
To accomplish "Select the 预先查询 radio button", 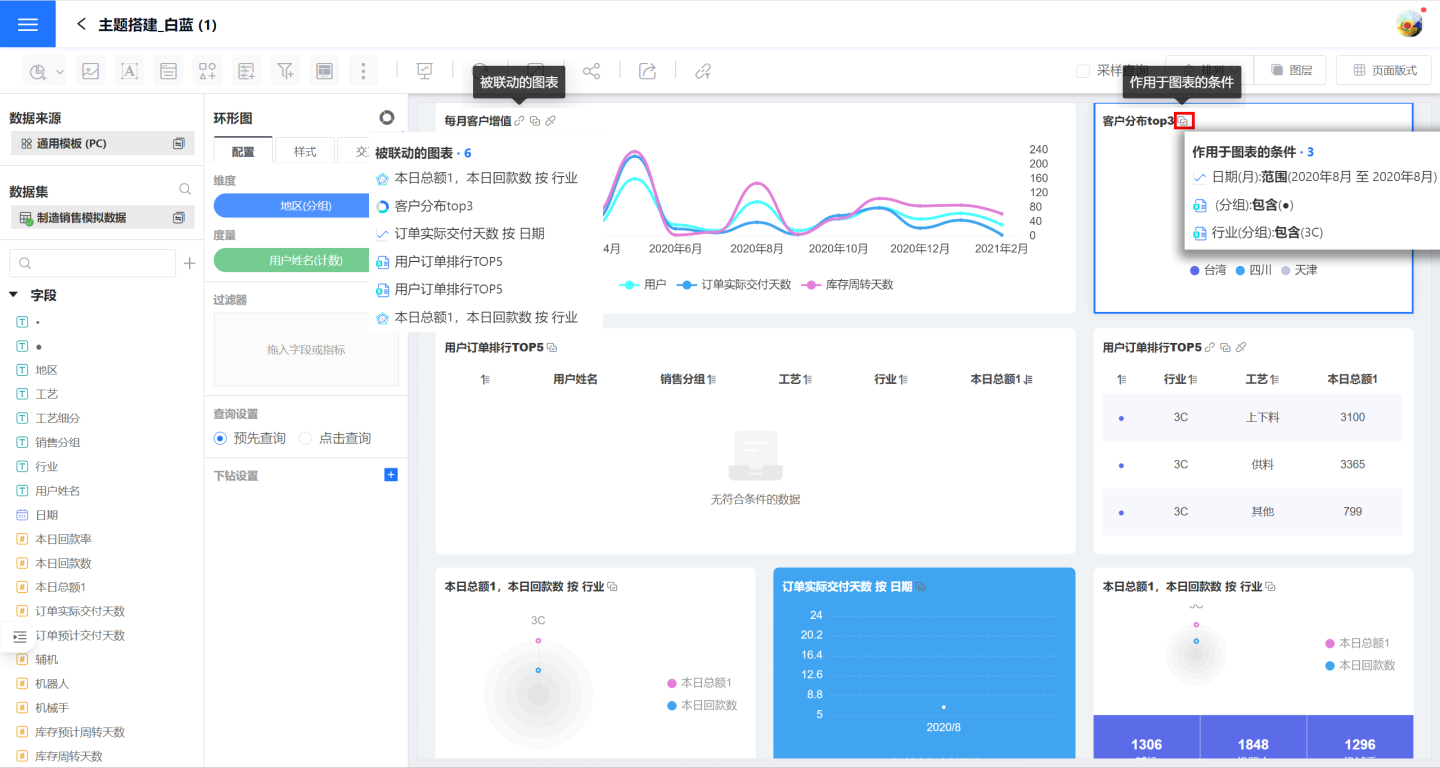I will click(221, 438).
